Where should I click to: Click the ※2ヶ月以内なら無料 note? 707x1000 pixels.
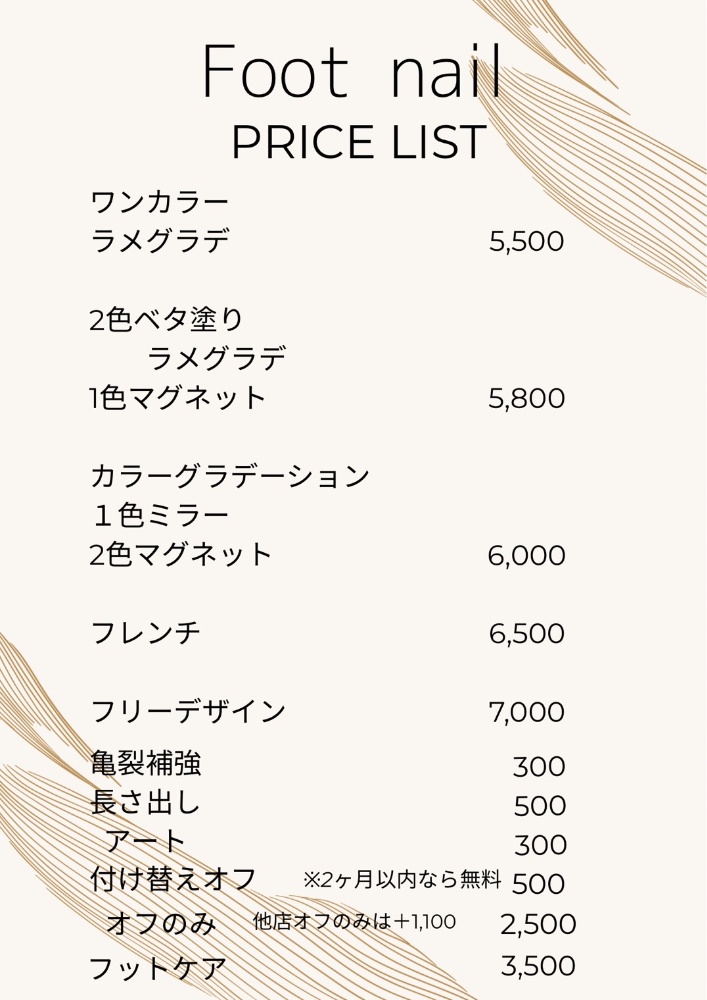(402, 880)
